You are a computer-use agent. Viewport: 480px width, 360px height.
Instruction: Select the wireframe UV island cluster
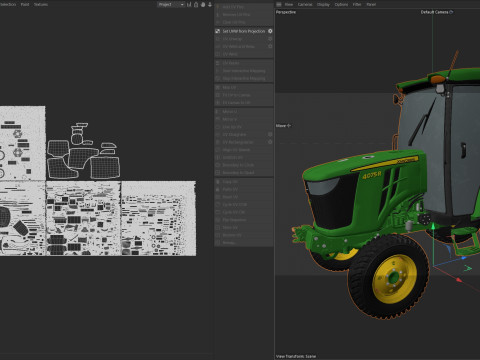tap(83, 151)
